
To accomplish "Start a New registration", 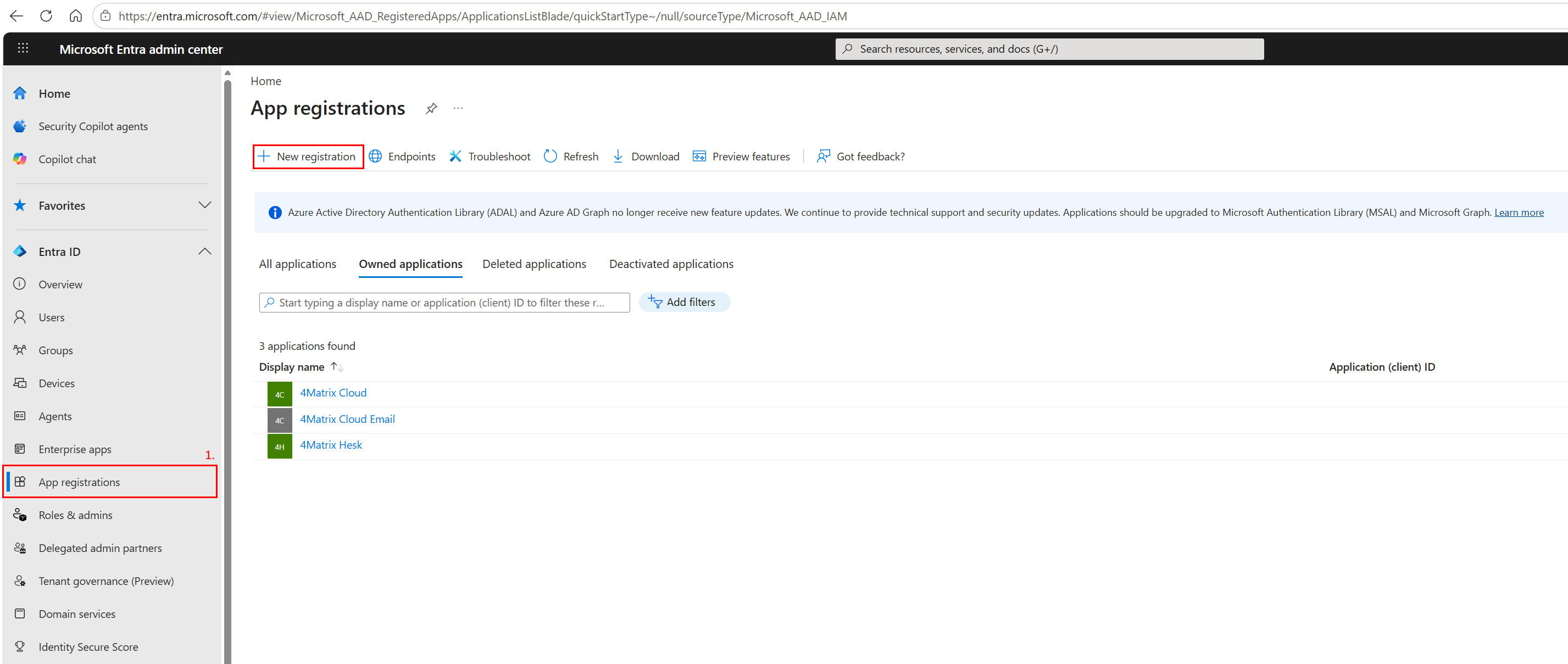I will (308, 157).
